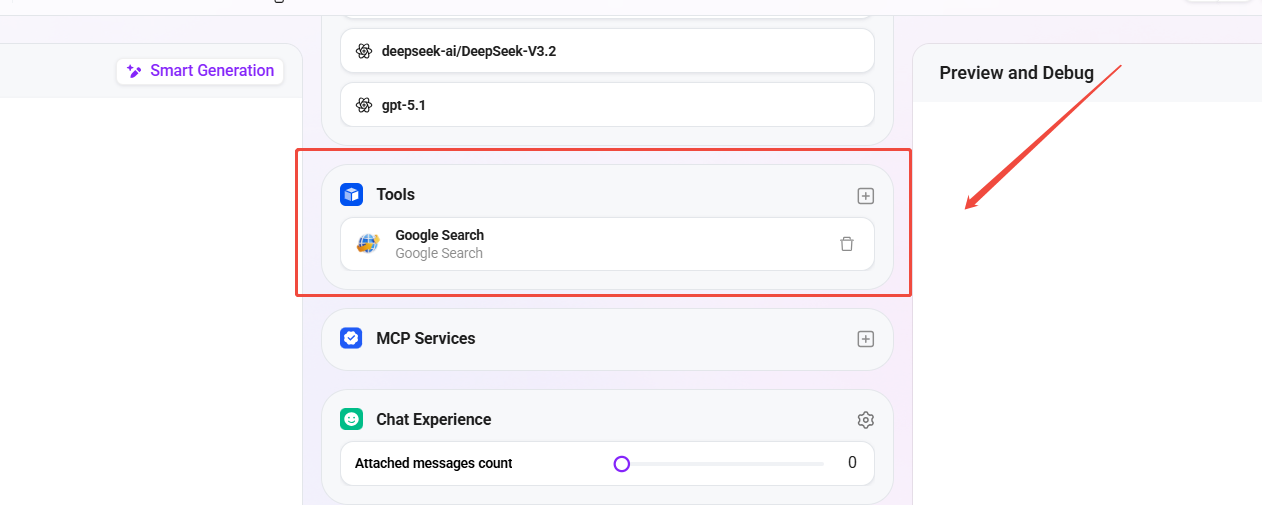
Task: Delete the Google Search tool
Action: click(847, 244)
